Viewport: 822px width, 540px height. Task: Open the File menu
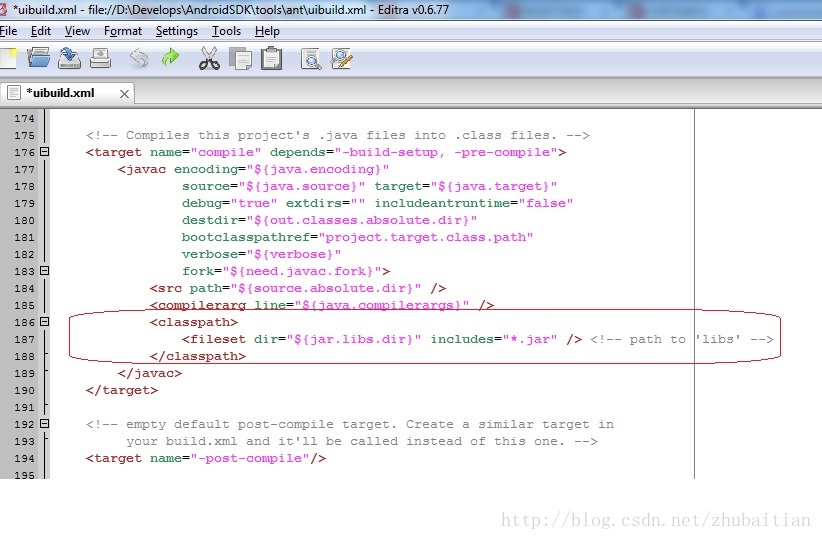pos(8,31)
